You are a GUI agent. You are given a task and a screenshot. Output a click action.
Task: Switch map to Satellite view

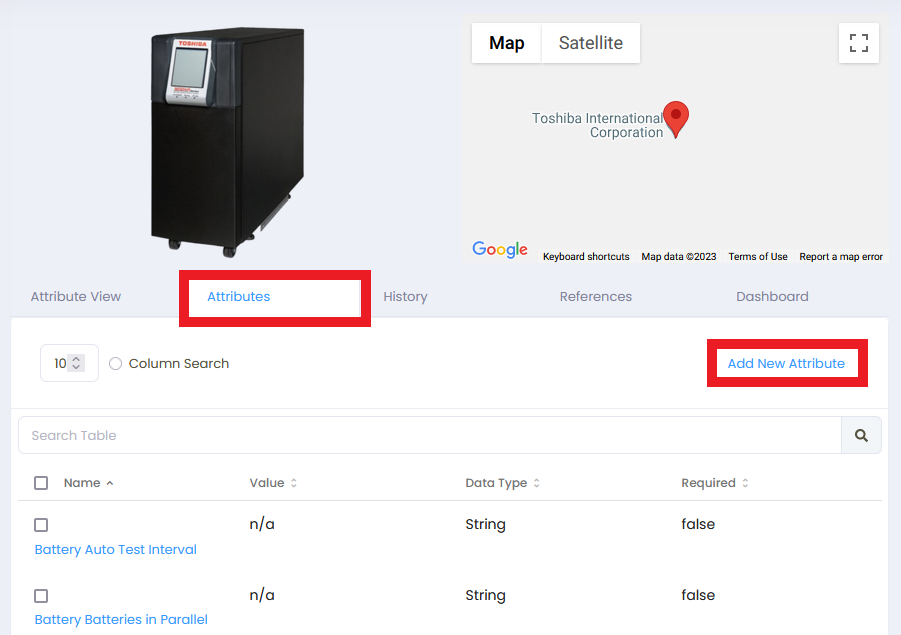pos(590,43)
